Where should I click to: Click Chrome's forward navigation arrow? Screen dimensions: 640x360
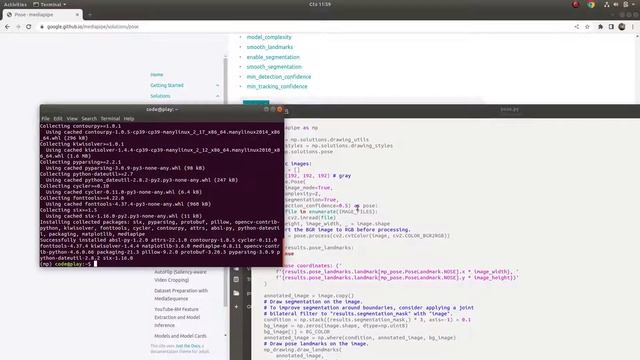coord(18,27)
